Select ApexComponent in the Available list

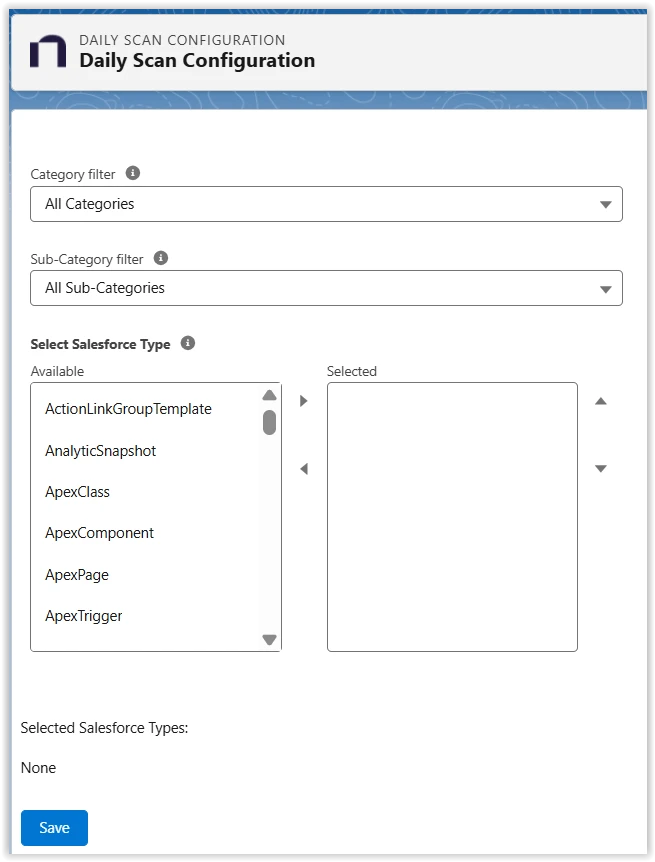[x=99, y=533]
